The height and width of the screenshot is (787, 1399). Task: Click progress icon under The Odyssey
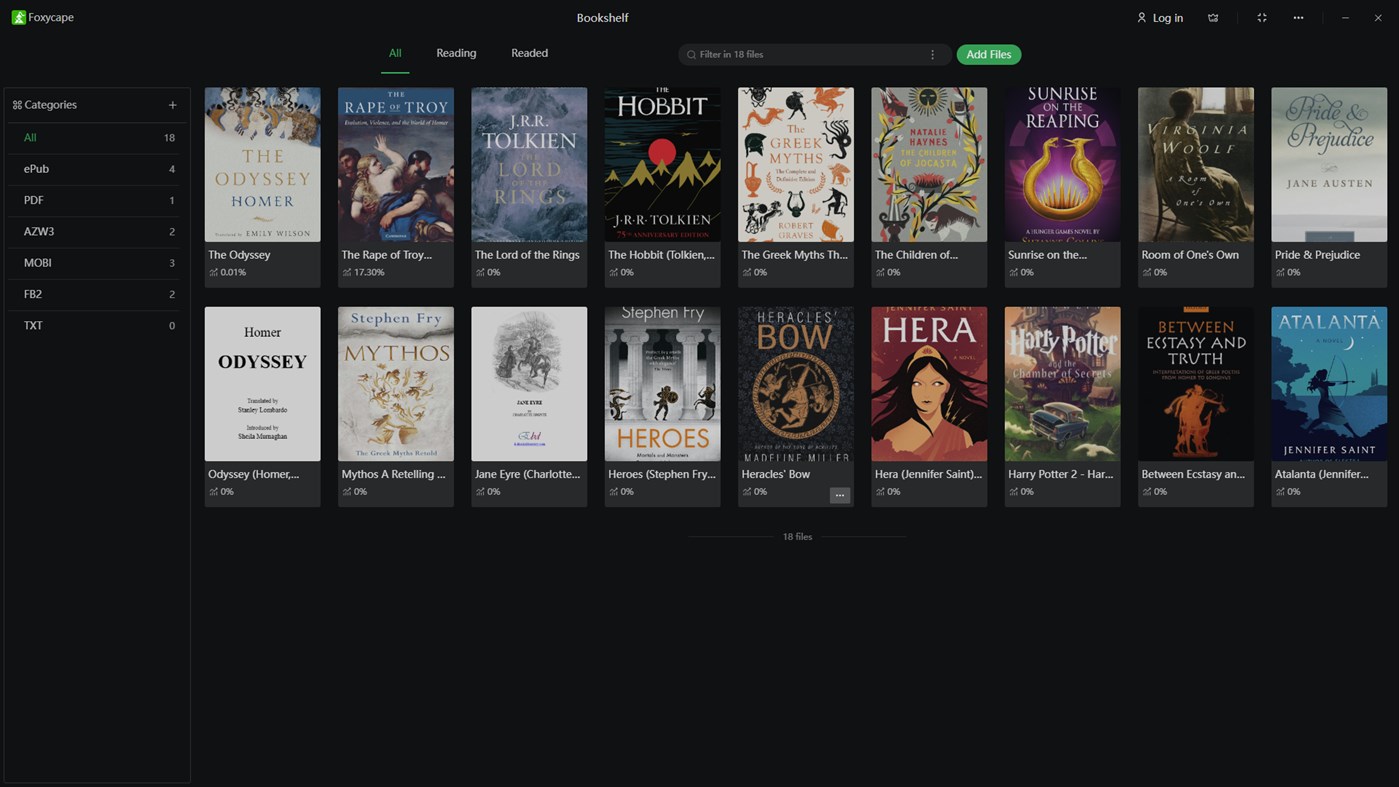[x=213, y=272]
